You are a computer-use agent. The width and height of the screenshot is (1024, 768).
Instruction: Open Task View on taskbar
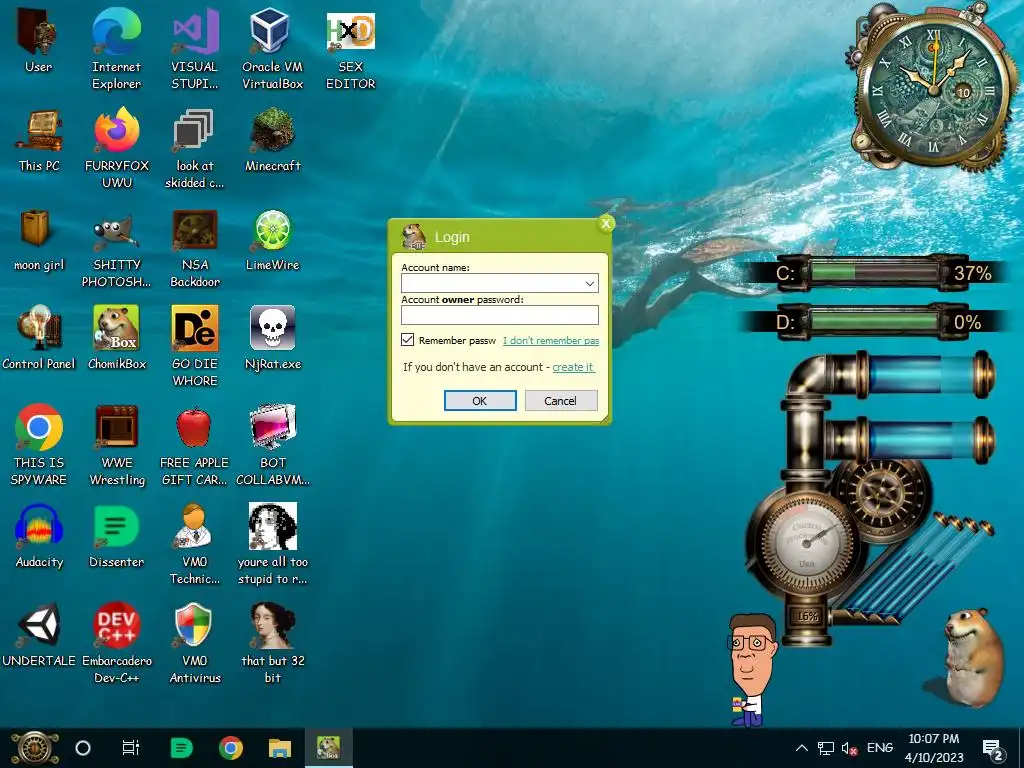pos(131,748)
